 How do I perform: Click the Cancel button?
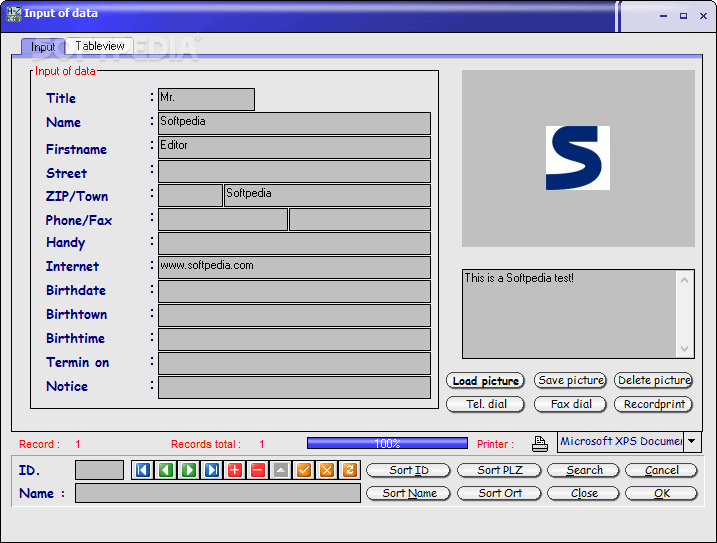[x=661, y=470]
